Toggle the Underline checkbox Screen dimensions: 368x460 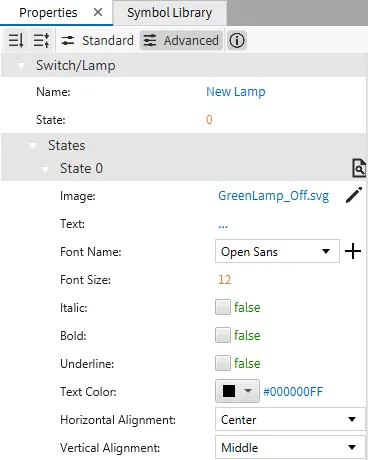point(223,363)
